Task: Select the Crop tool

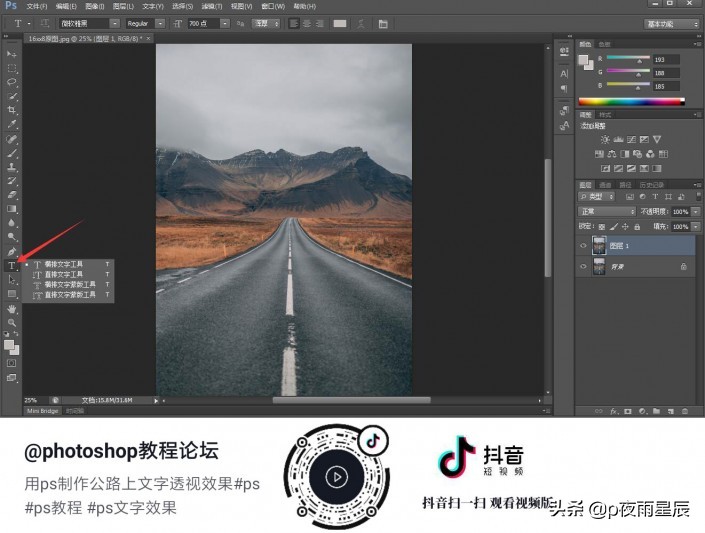Action: pyautogui.click(x=12, y=110)
